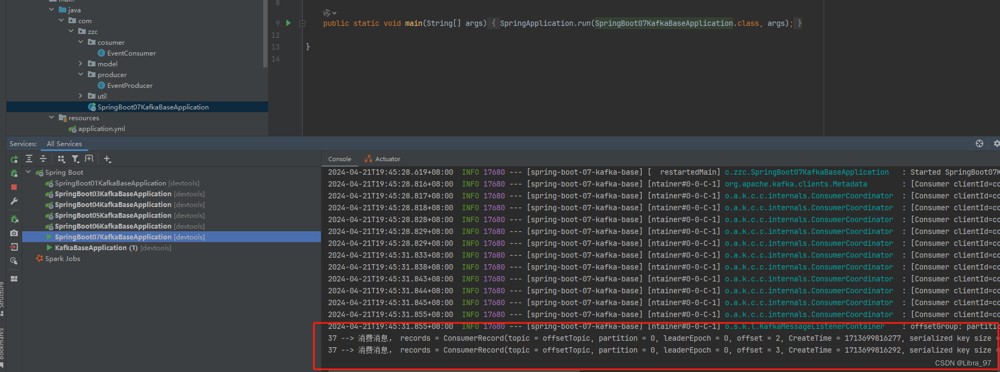Open application.yml in the resources folder
Image resolution: width=1000 pixels, height=372 pixels.
(97, 129)
